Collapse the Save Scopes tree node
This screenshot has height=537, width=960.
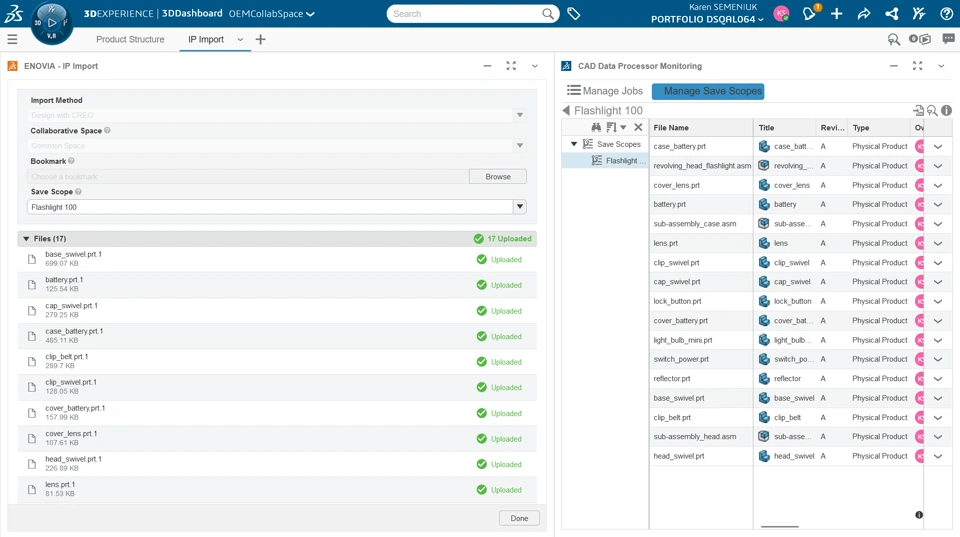coord(574,145)
